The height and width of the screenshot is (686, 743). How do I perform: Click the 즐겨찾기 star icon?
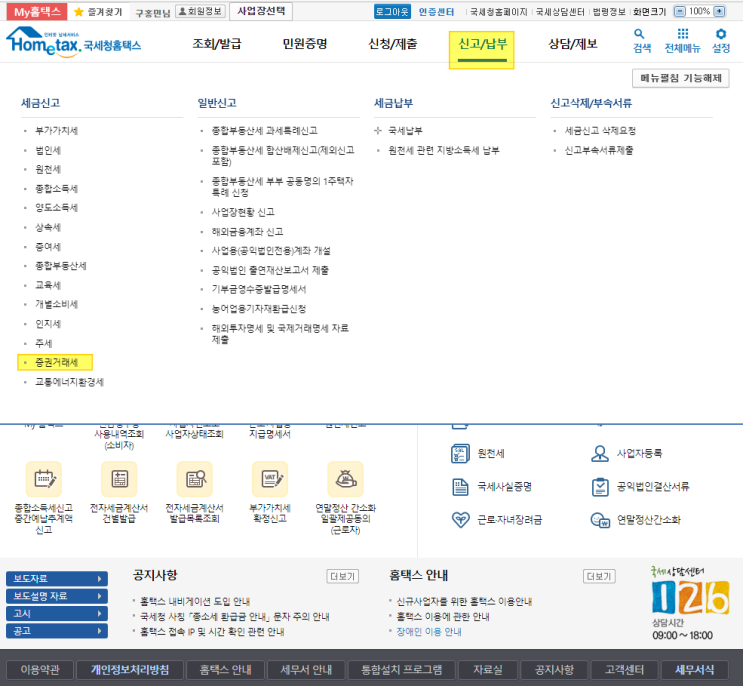tap(79, 12)
